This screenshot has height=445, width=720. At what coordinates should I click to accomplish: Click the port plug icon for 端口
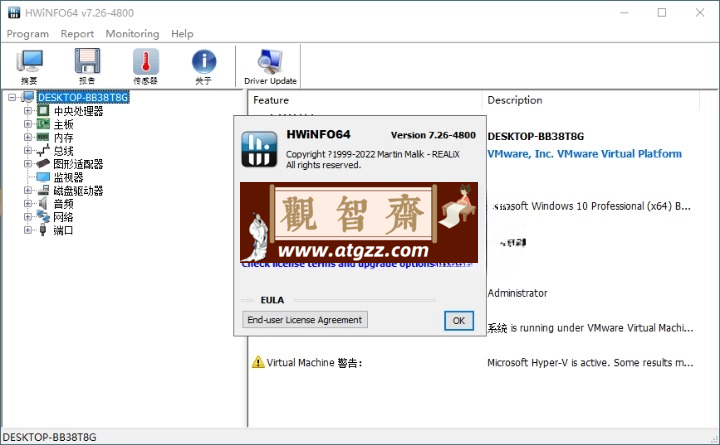click(x=43, y=230)
